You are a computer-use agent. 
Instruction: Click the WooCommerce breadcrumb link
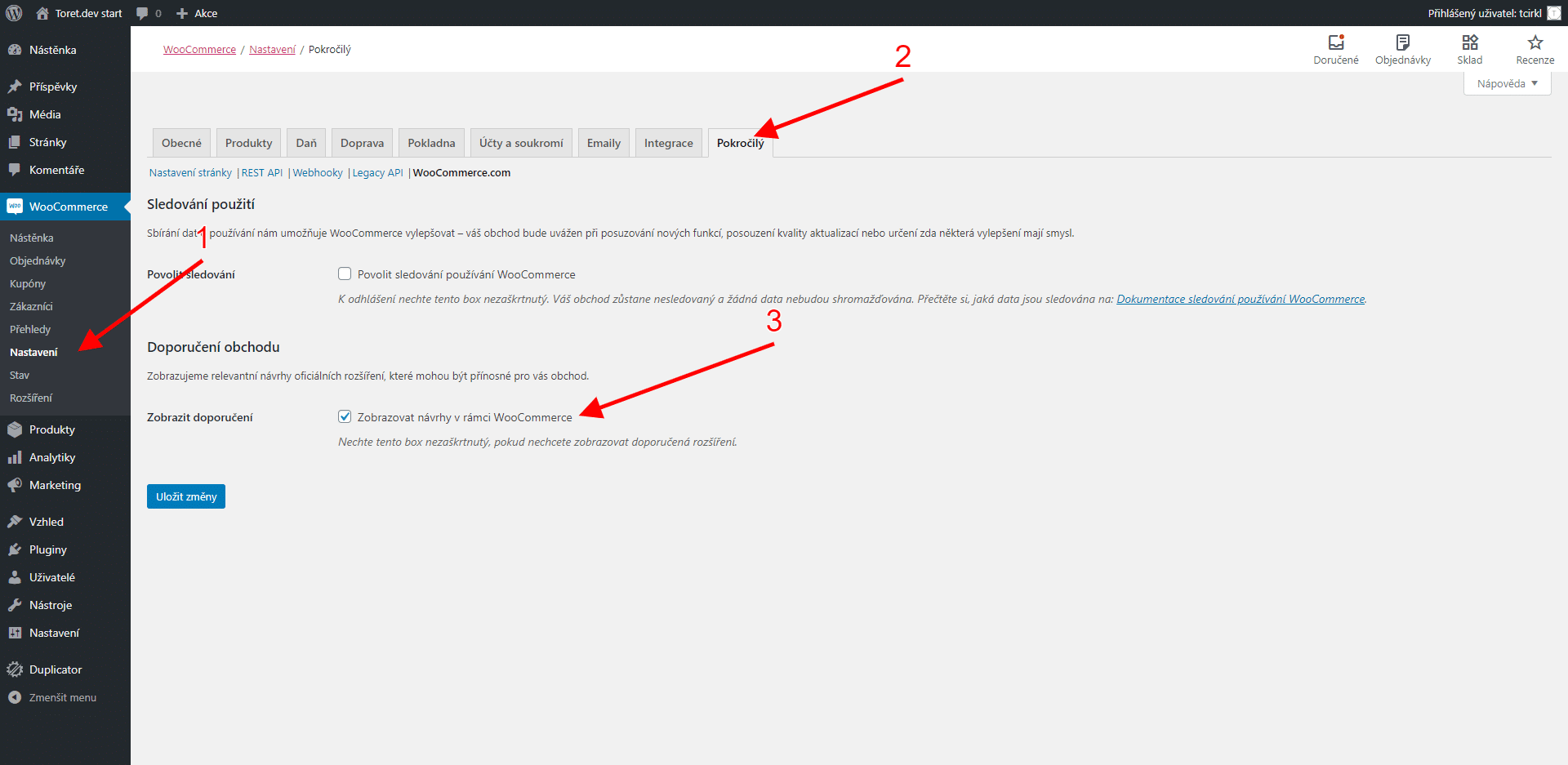(199, 49)
